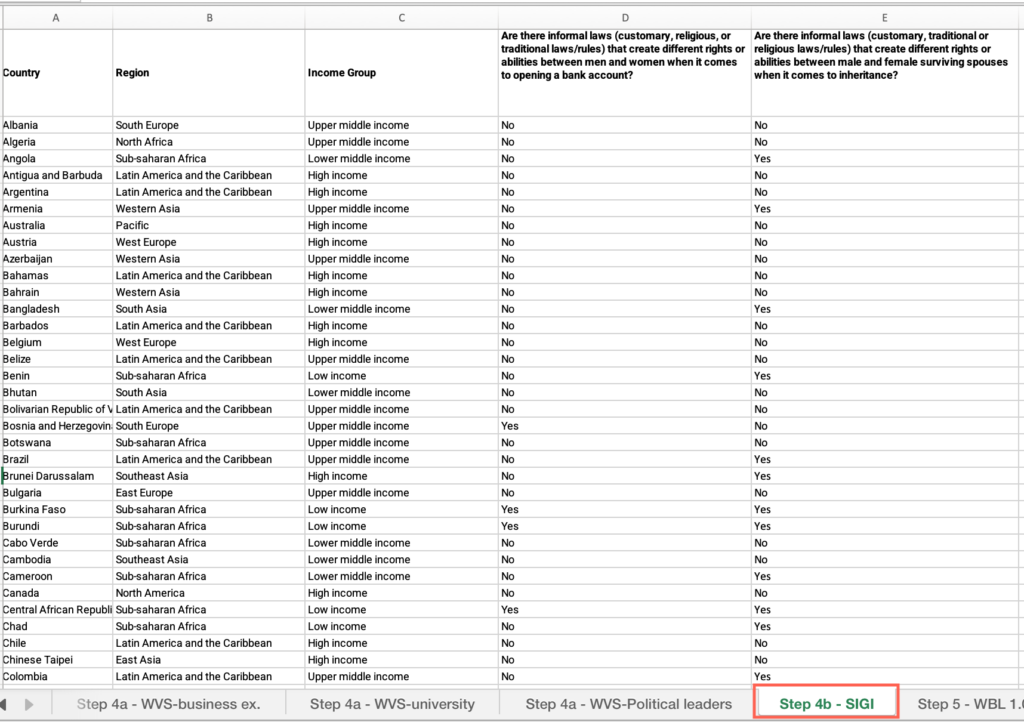Viewport: 1024px width, 722px height.
Task: Click the Bulgaria country cell
Action: click(57, 493)
